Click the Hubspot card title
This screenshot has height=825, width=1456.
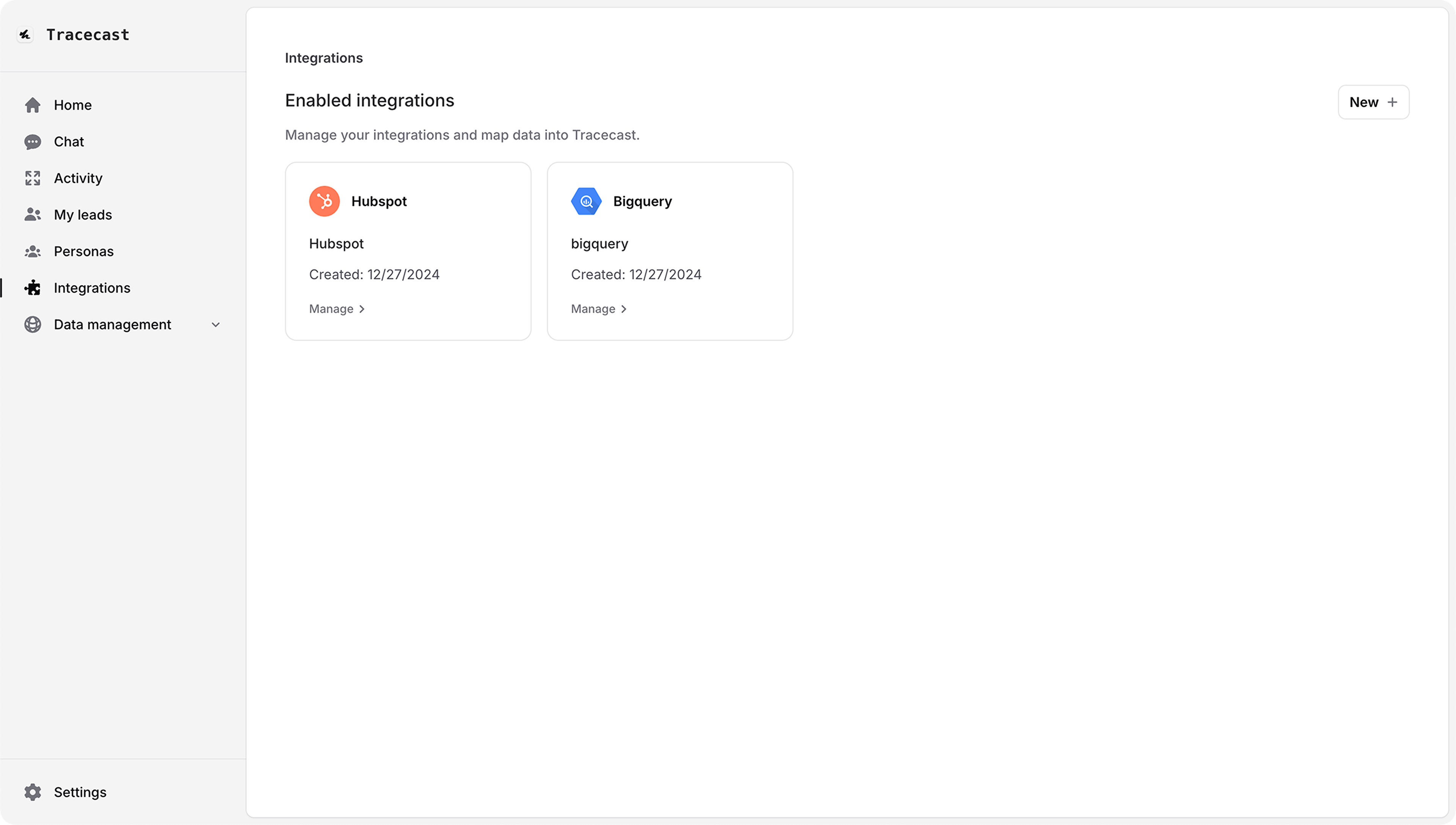tap(379, 201)
